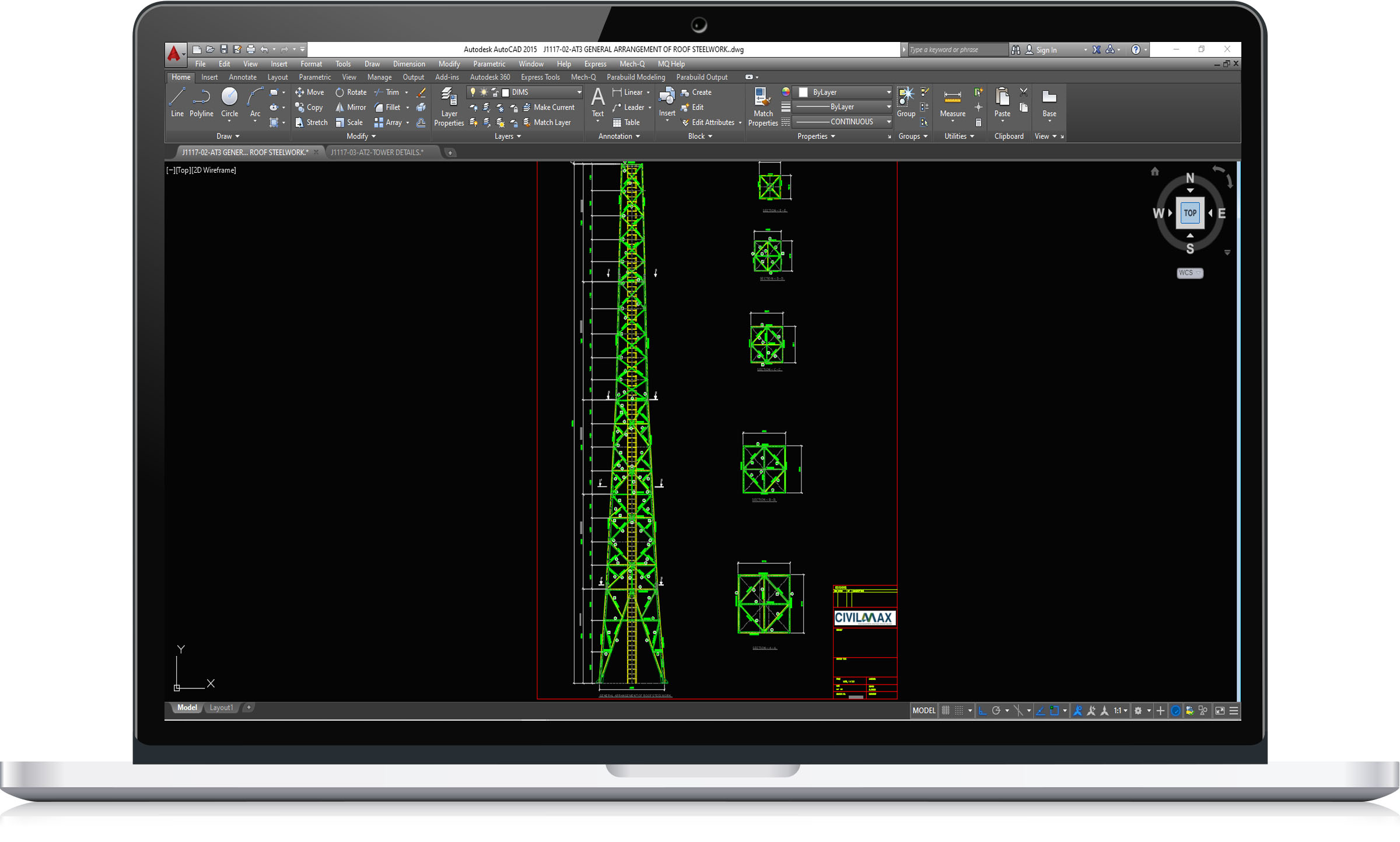1400x842 pixels.
Task: Click the Move tool
Action: 309,92
